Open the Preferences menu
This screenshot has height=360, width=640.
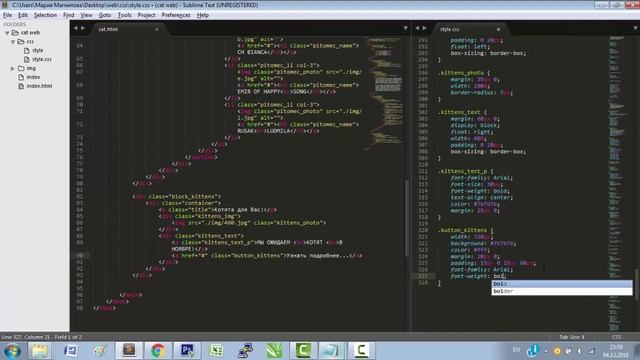(x=176, y=15)
